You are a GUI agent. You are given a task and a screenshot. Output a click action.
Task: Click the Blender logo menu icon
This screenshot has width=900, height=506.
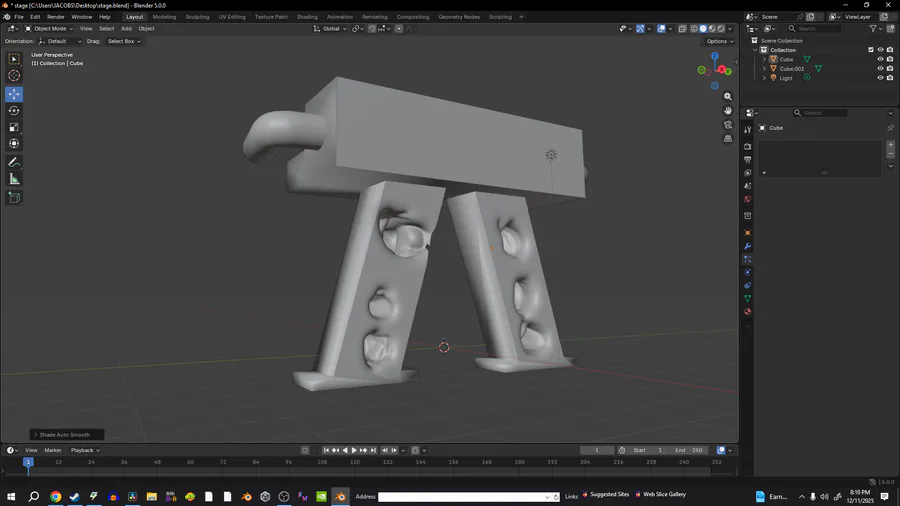tap(6, 17)
